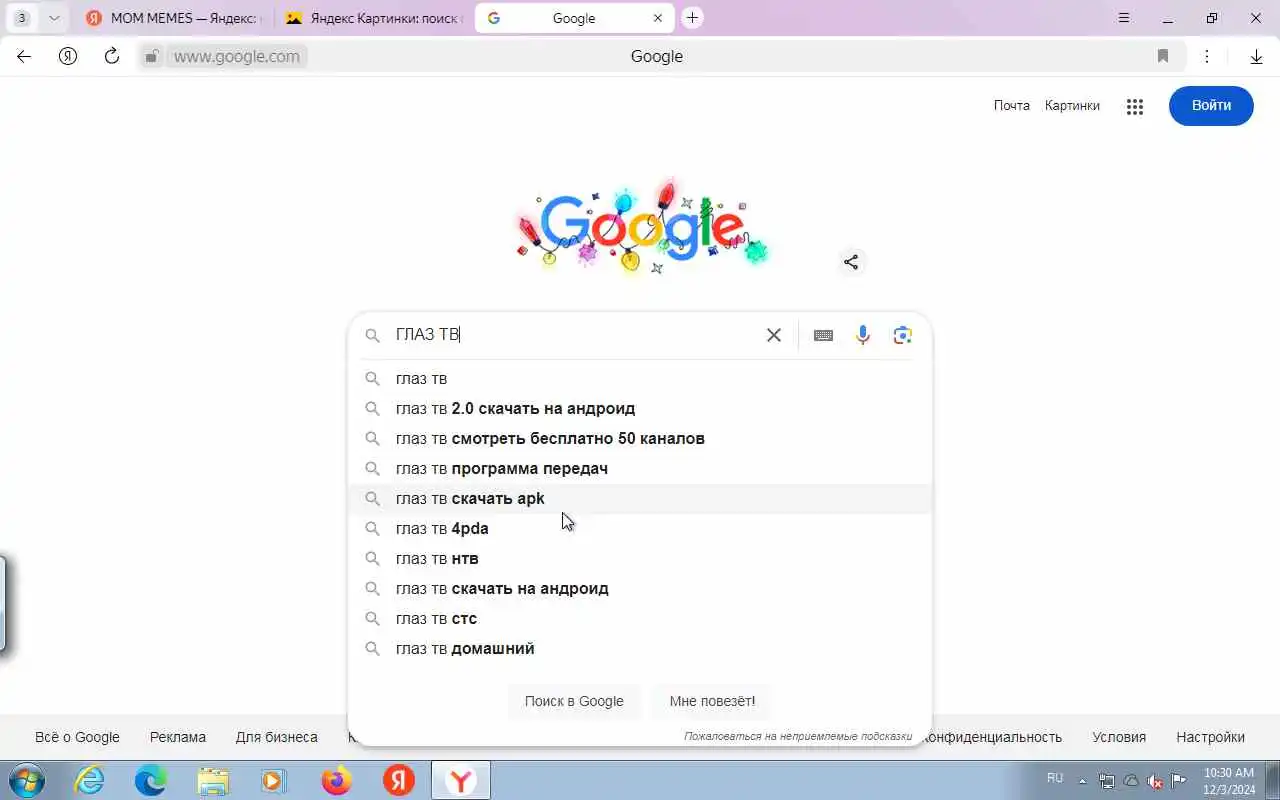Click the tab counter showing 3
The width and height of the screenshot is (1280, 800).
coord(22,18)
